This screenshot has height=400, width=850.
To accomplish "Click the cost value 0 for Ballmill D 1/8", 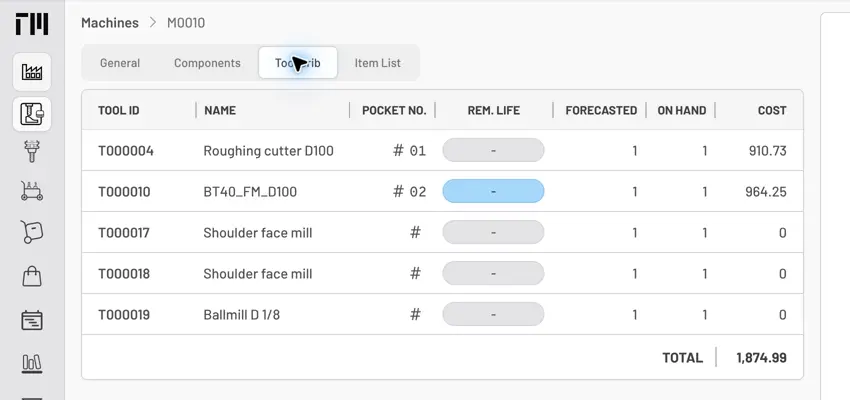I will [782, 315].
